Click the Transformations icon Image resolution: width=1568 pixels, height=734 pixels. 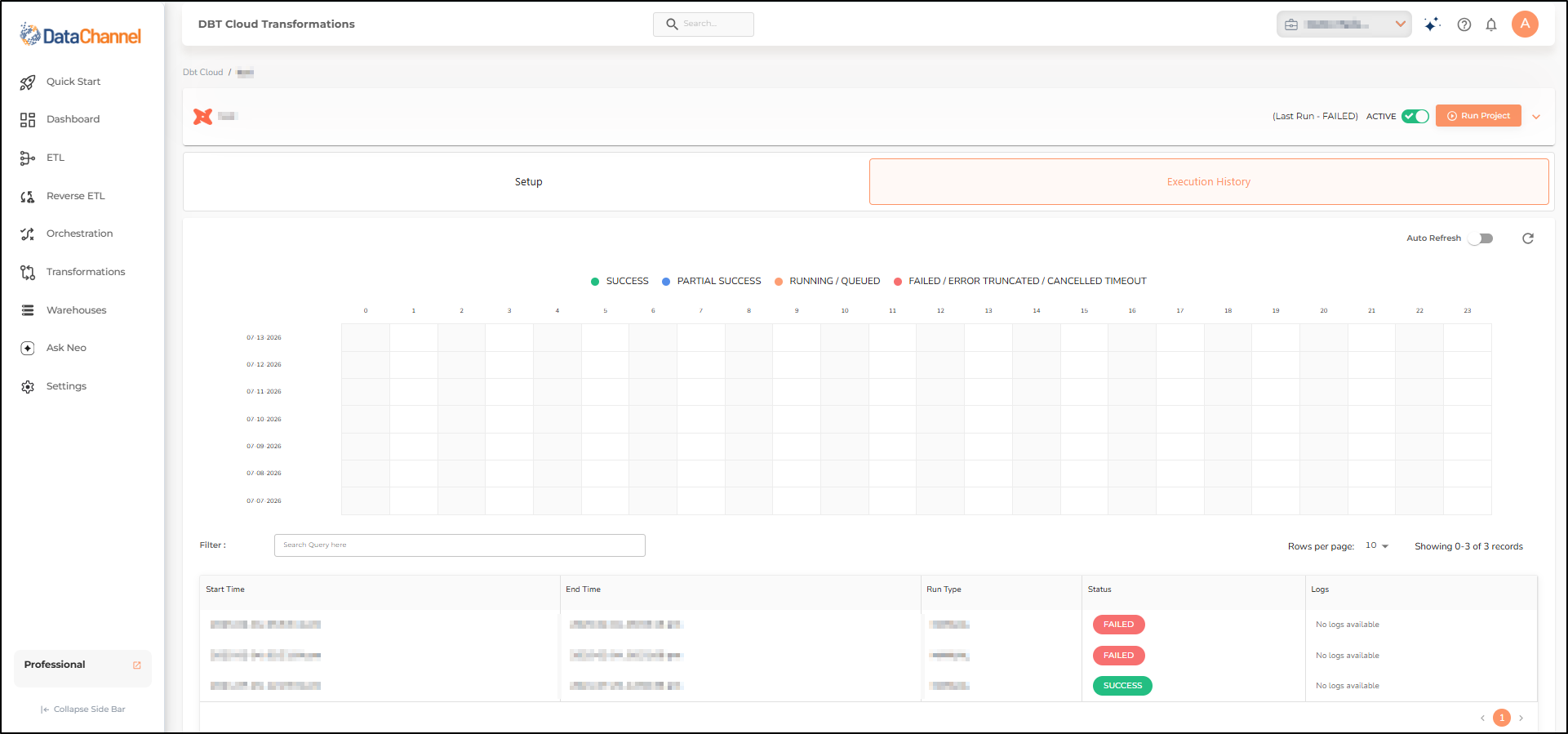point(28,273)
